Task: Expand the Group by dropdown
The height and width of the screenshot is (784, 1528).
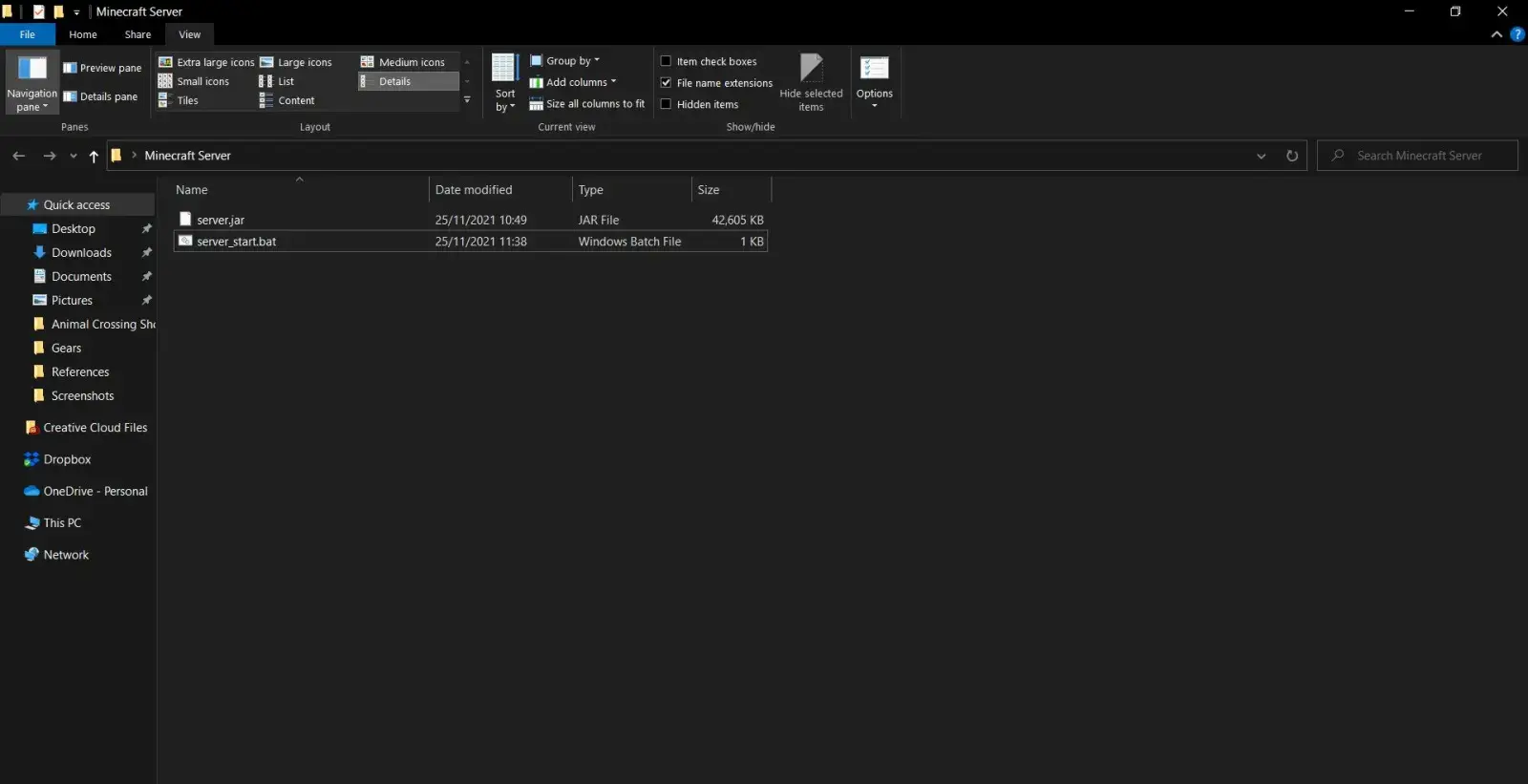Action: (x=565, y=61)
